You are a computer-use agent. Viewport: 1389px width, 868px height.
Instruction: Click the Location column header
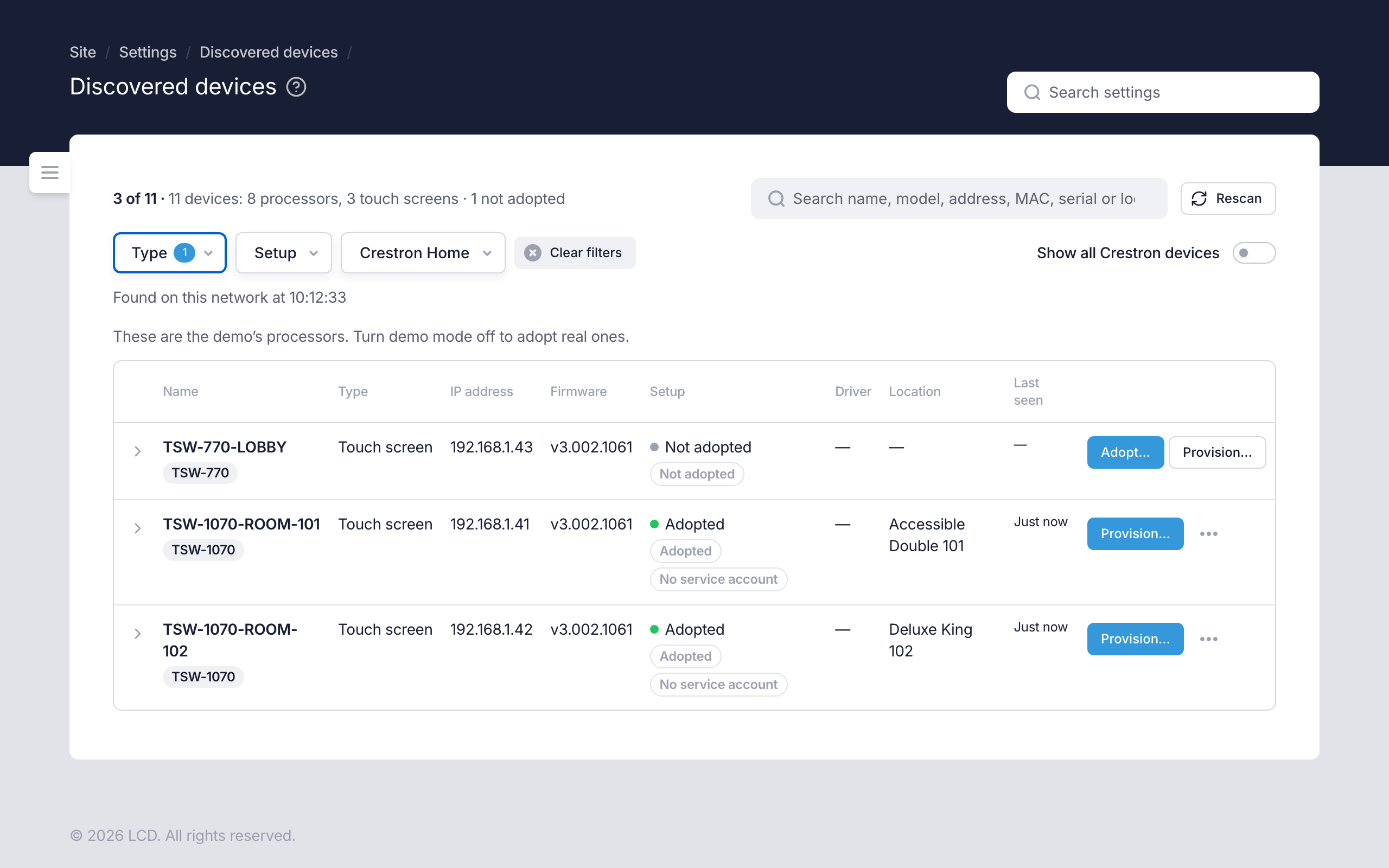pos(914,392)
